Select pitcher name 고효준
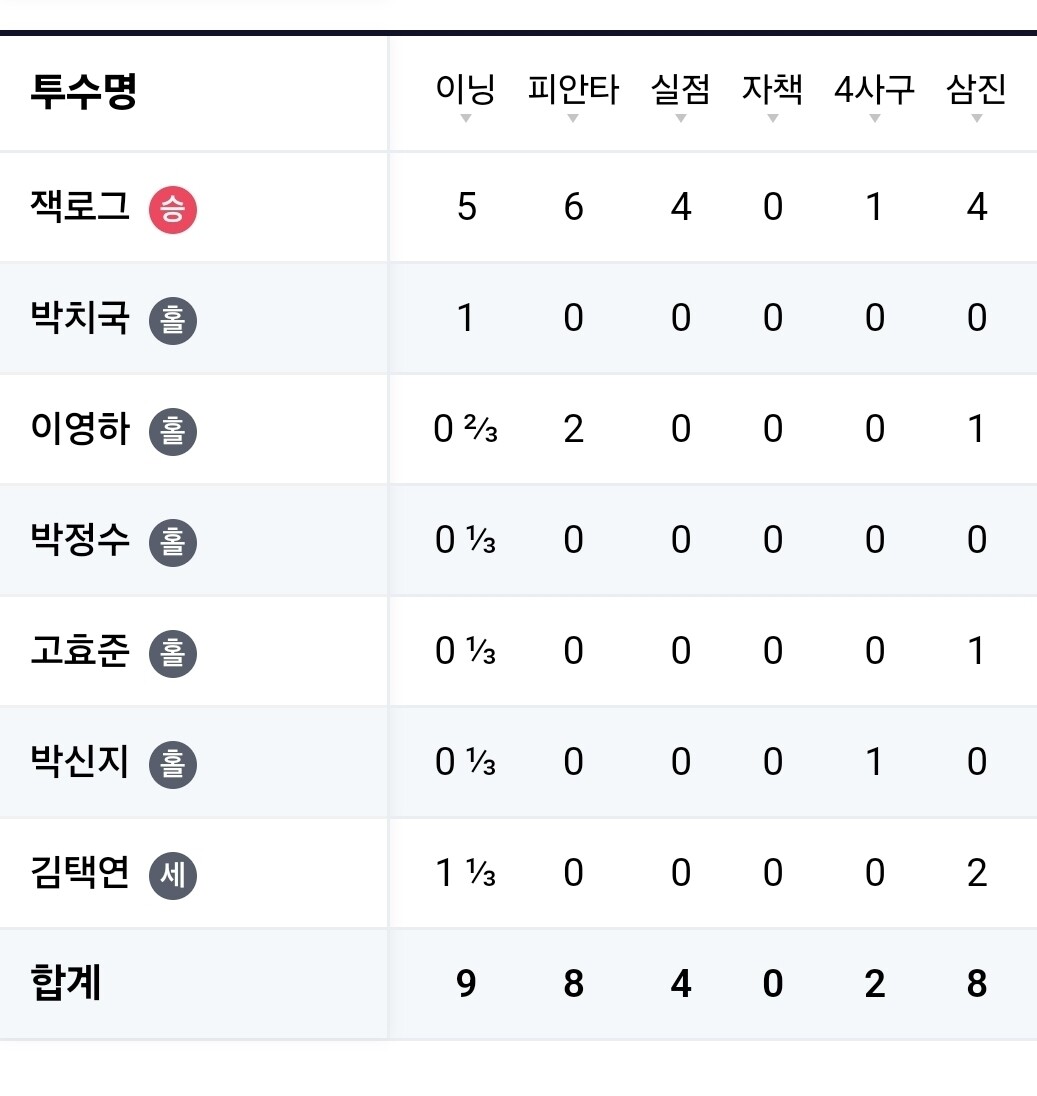Image resolution: width=1037 pixels, height=1096 pixels. (80, 652)
